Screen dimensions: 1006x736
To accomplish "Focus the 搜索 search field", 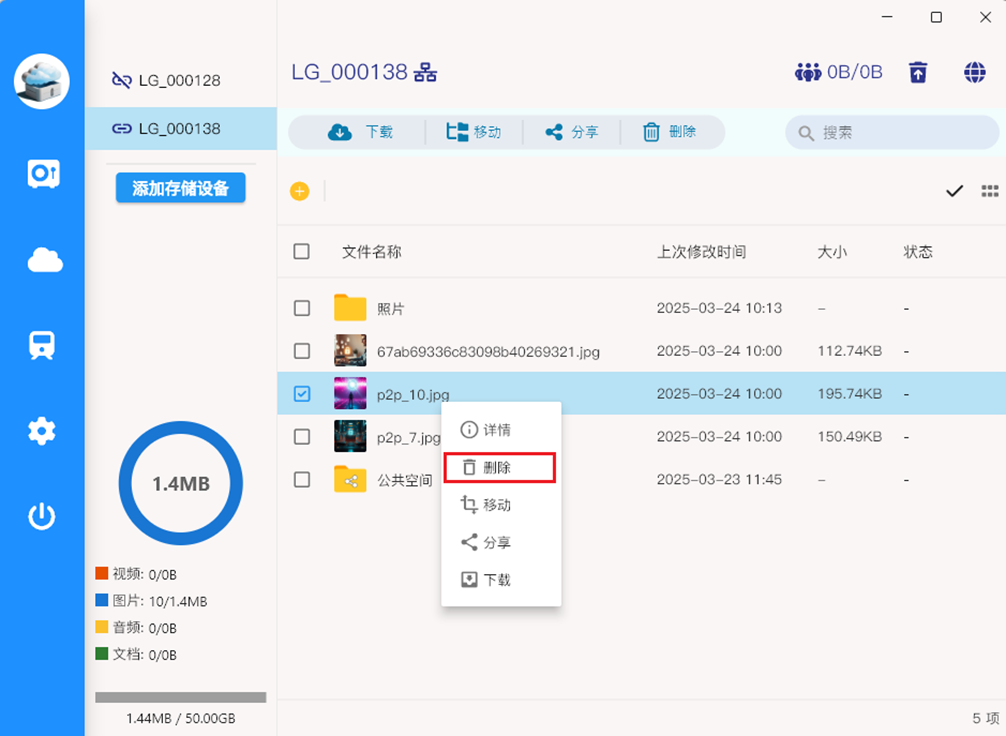I will [x=892, y=133].
